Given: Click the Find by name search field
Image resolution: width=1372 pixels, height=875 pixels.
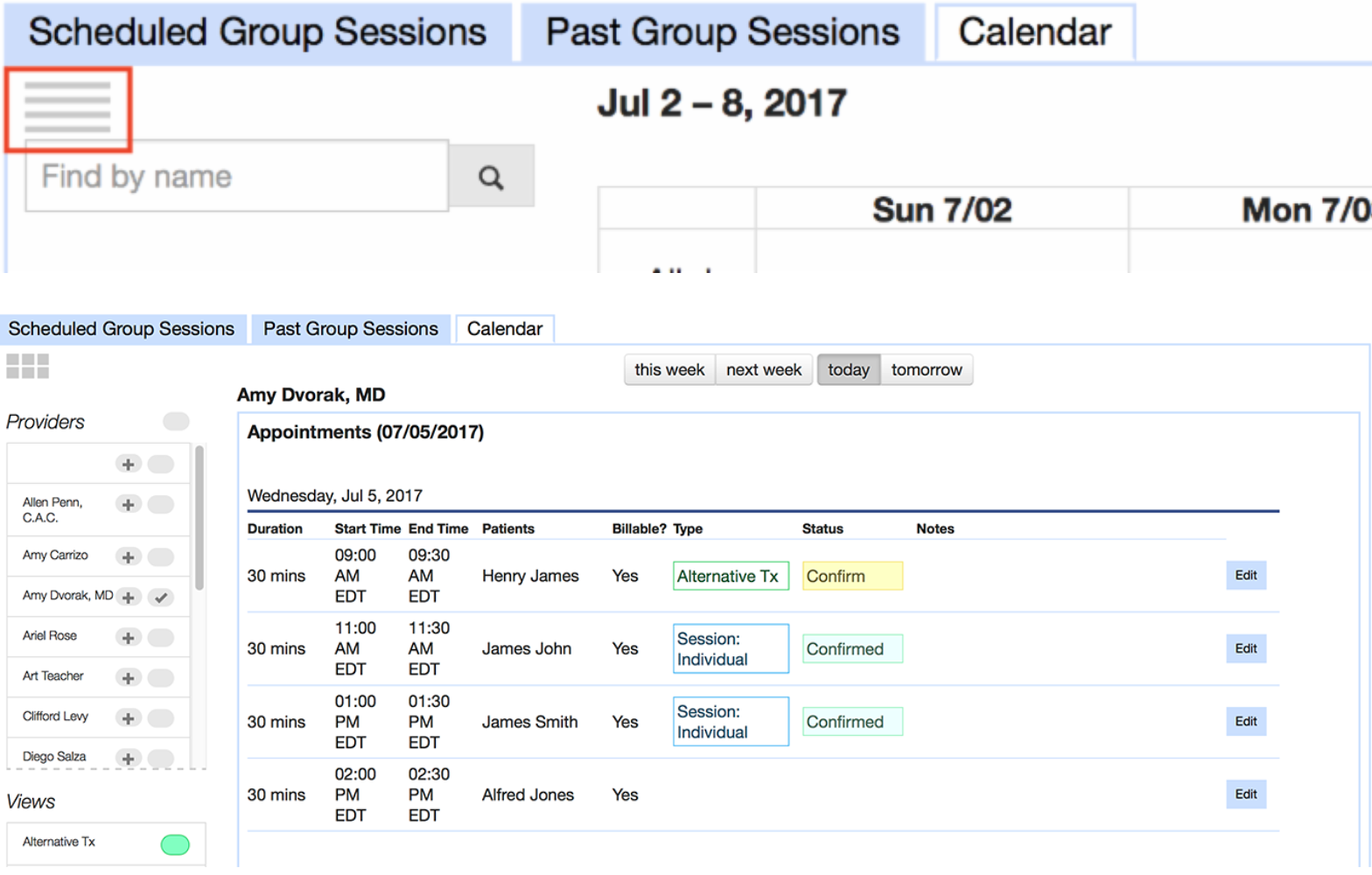Looking at the screenshot, I should [236, 177].
